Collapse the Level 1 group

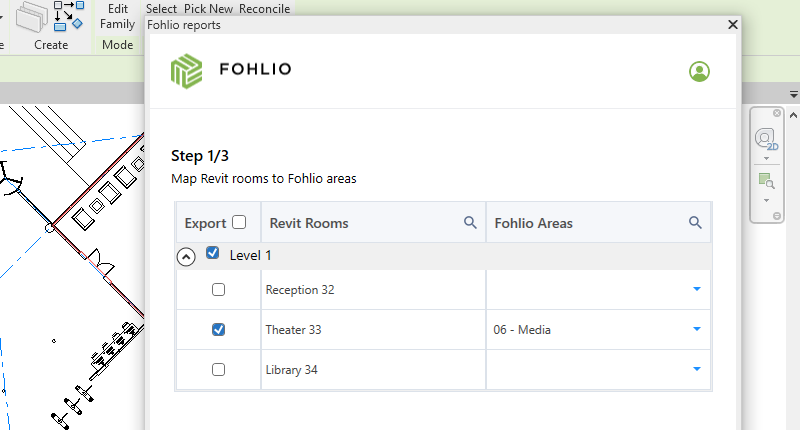(186, 257)
